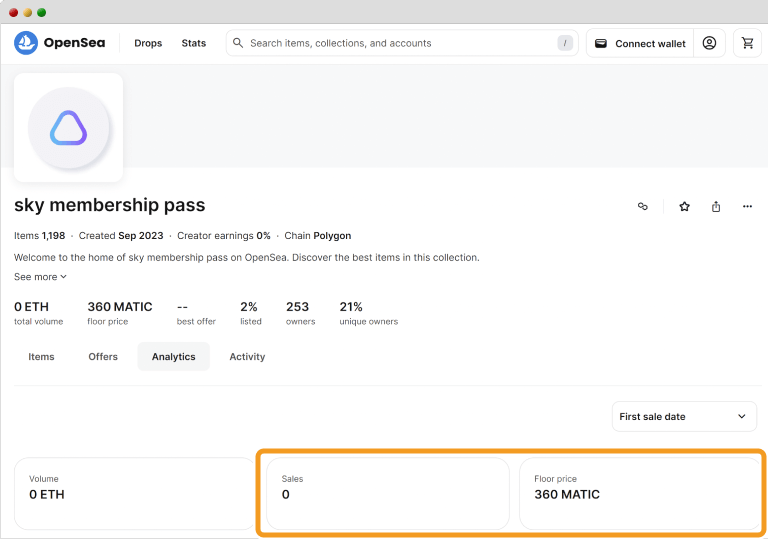This screenshot has width=768, height=539.
Task: Switch to the Items tab
Action: 41,357
